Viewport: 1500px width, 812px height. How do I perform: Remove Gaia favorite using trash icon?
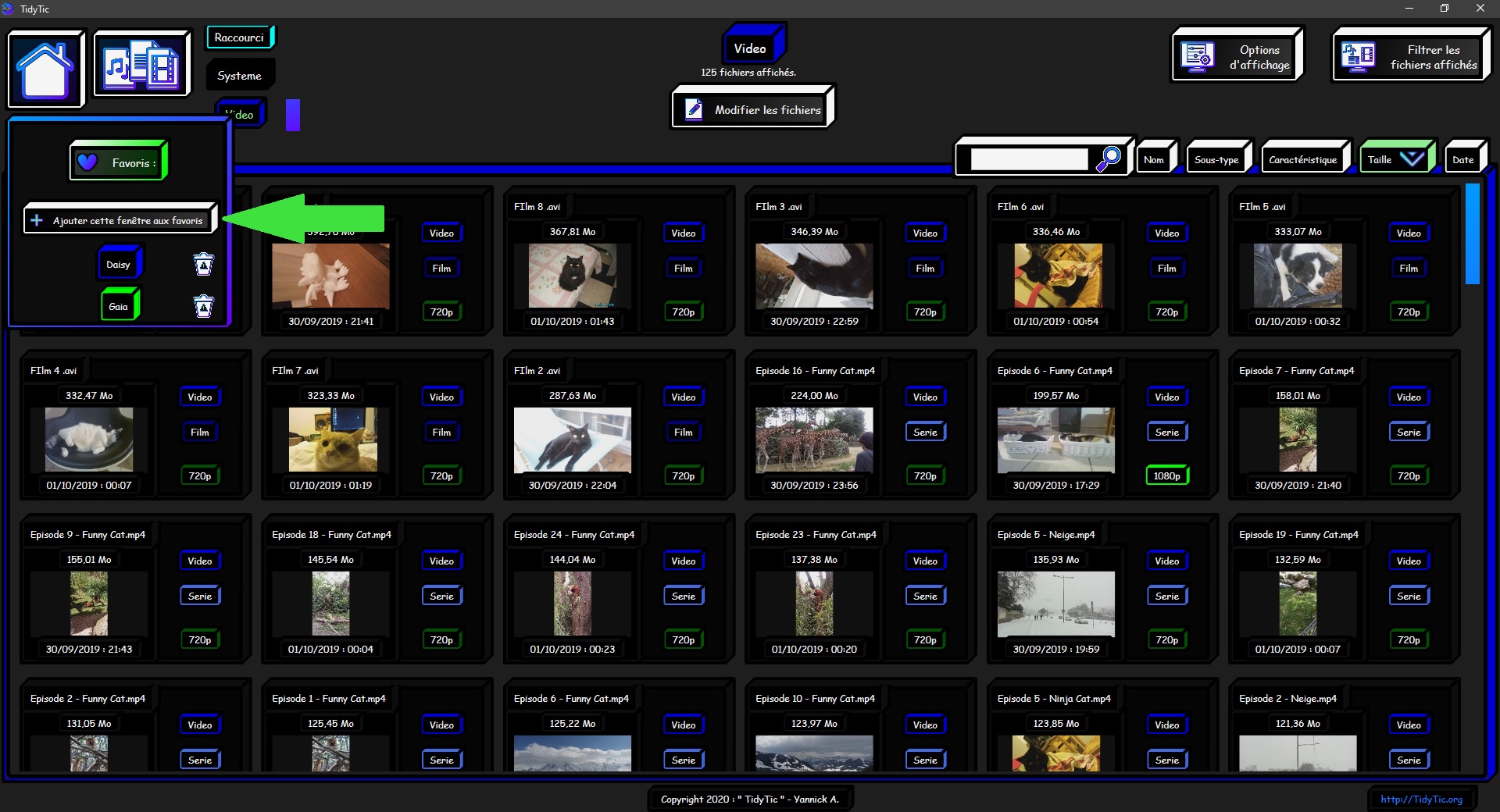pyautogui.click(x=203, y=306)
